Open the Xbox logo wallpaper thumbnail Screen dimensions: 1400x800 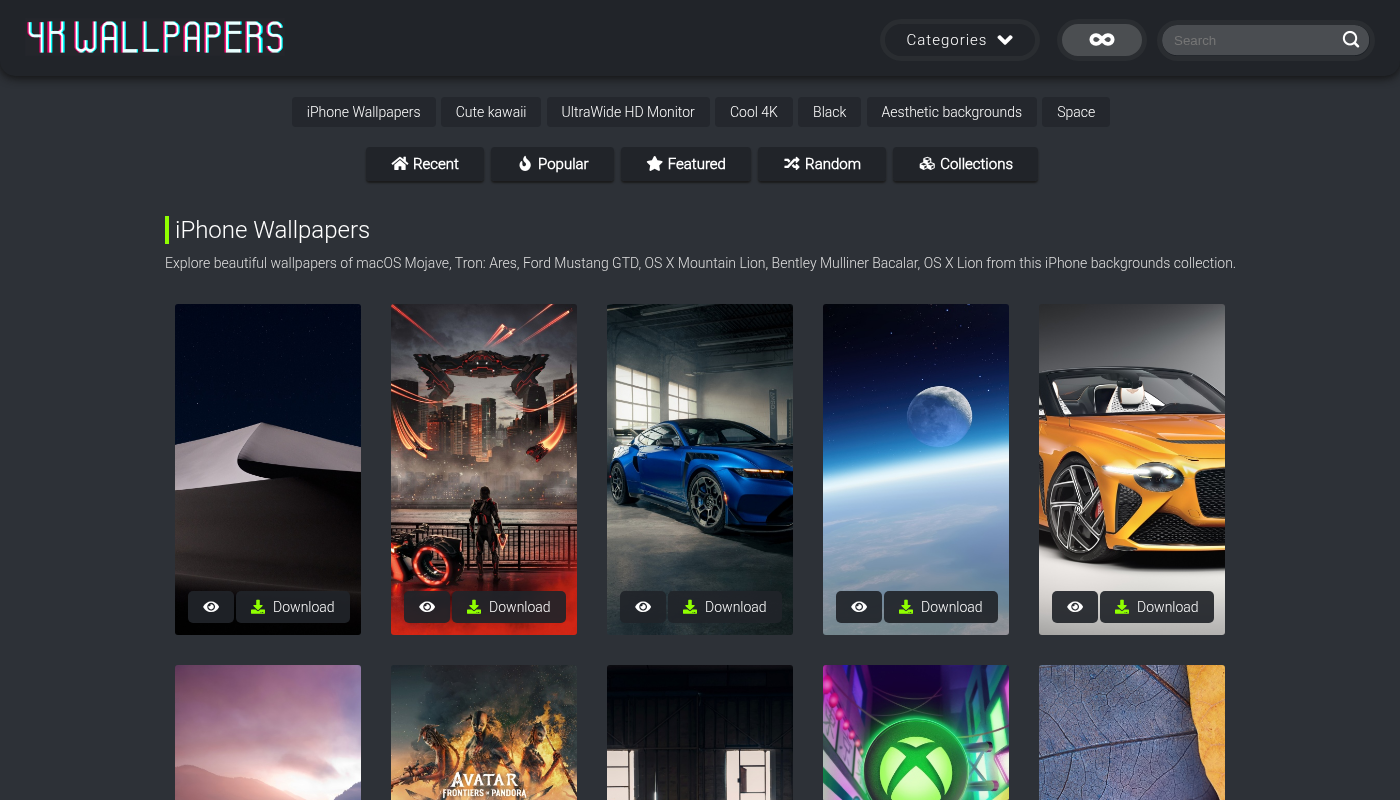(x=915, y=735)
